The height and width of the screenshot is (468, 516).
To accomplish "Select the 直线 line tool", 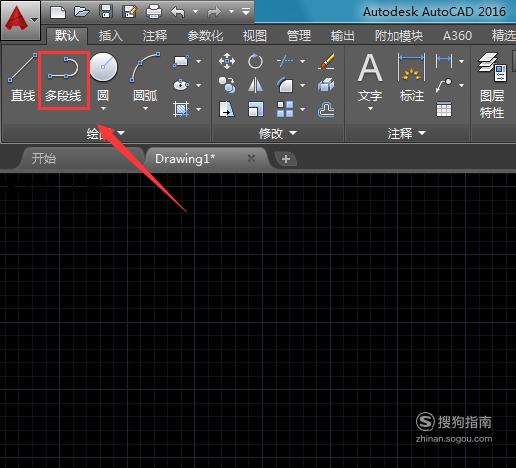I will click(22, 78).
